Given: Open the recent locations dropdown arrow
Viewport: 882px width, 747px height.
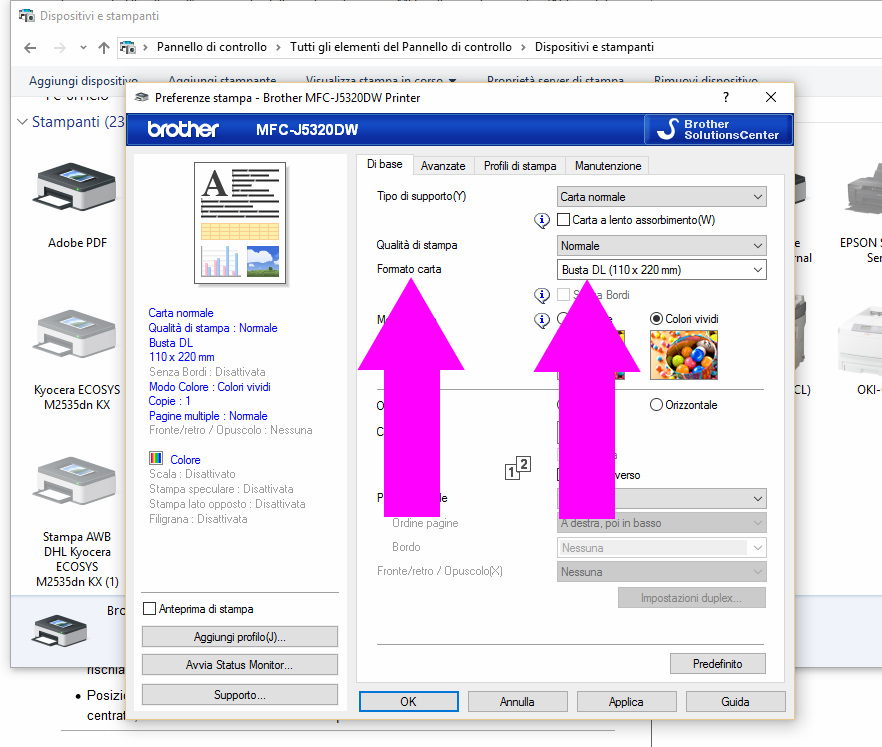Looking at the screenshot, I should 83,48.
